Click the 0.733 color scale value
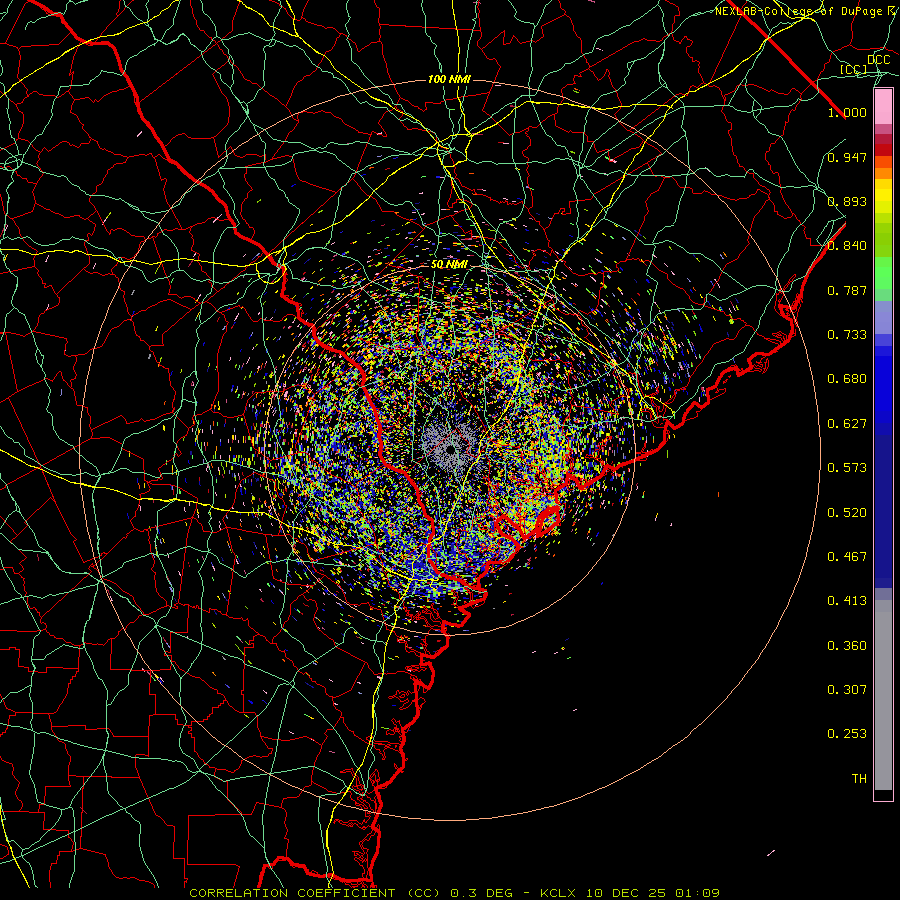The image size is (900, 900). (847, 335)
